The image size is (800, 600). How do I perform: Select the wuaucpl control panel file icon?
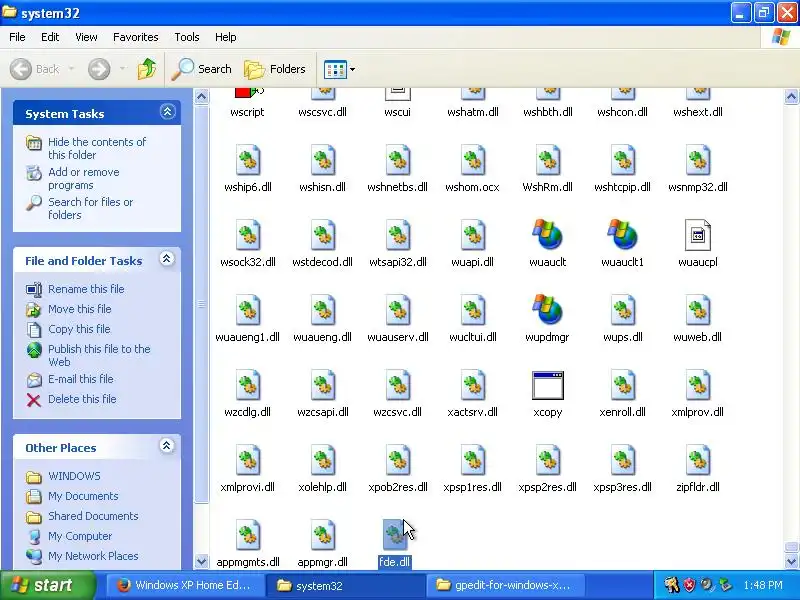pos(697,235)
